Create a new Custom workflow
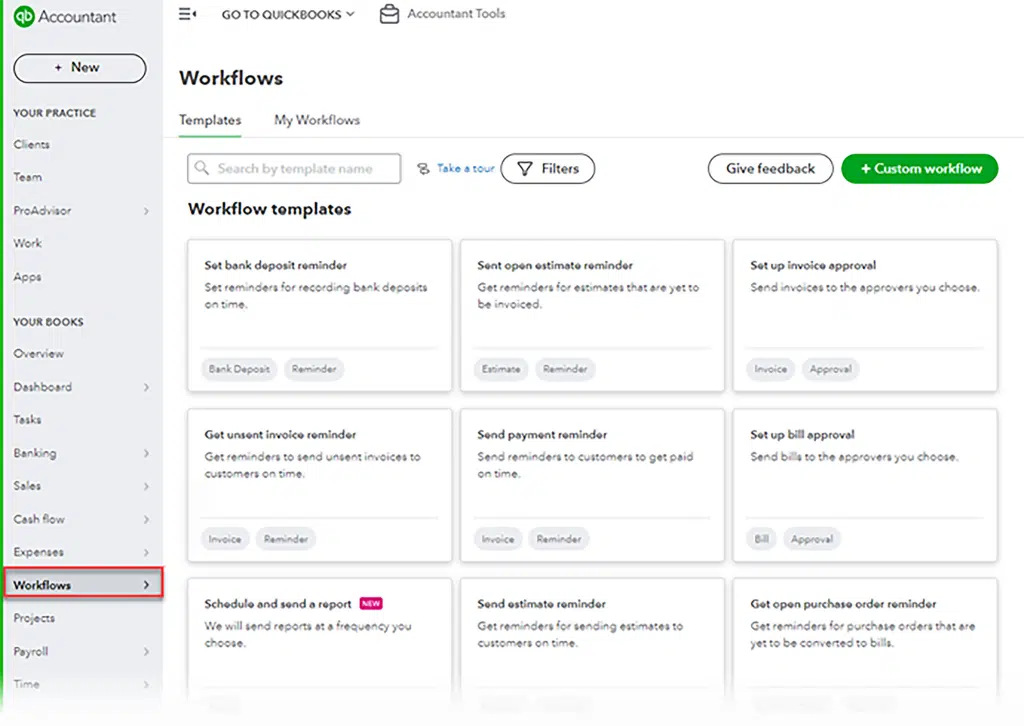This screenshot has height=726, width=1024. pyautogui.click(x=920, y=169)
